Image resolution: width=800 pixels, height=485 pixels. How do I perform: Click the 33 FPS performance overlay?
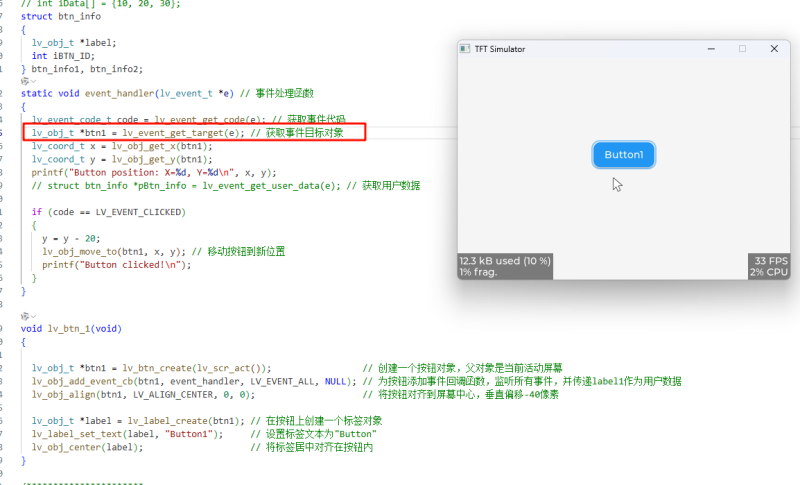(771, 261)
